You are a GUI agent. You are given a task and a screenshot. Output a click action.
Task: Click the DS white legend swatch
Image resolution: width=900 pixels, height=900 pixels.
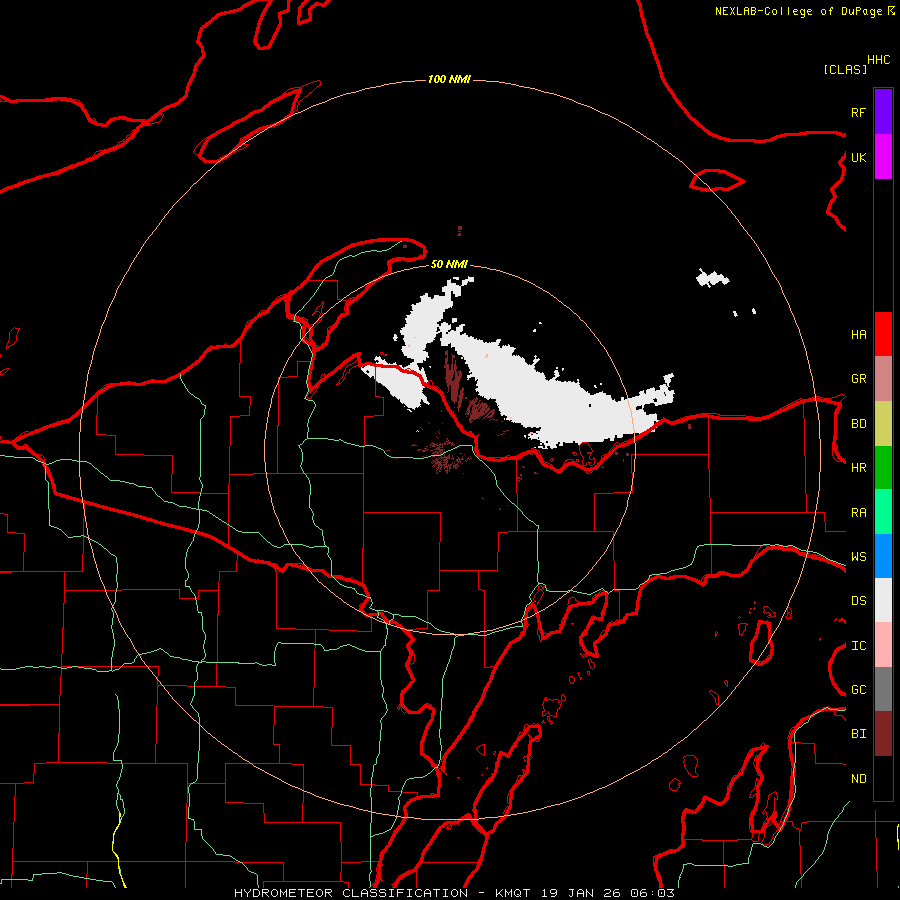pos(883,600)
